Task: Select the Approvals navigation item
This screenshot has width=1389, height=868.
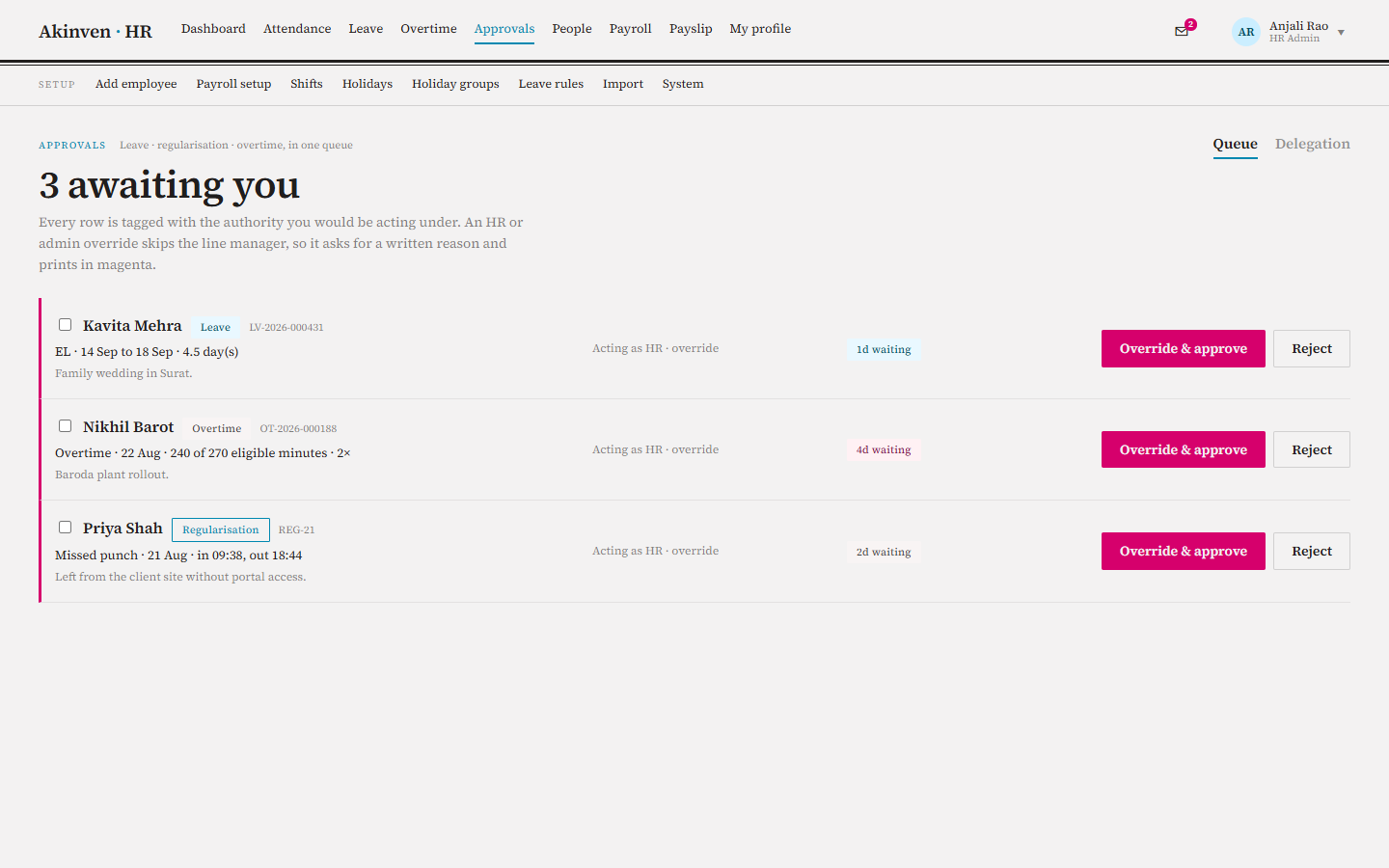Action: point(504,29)
